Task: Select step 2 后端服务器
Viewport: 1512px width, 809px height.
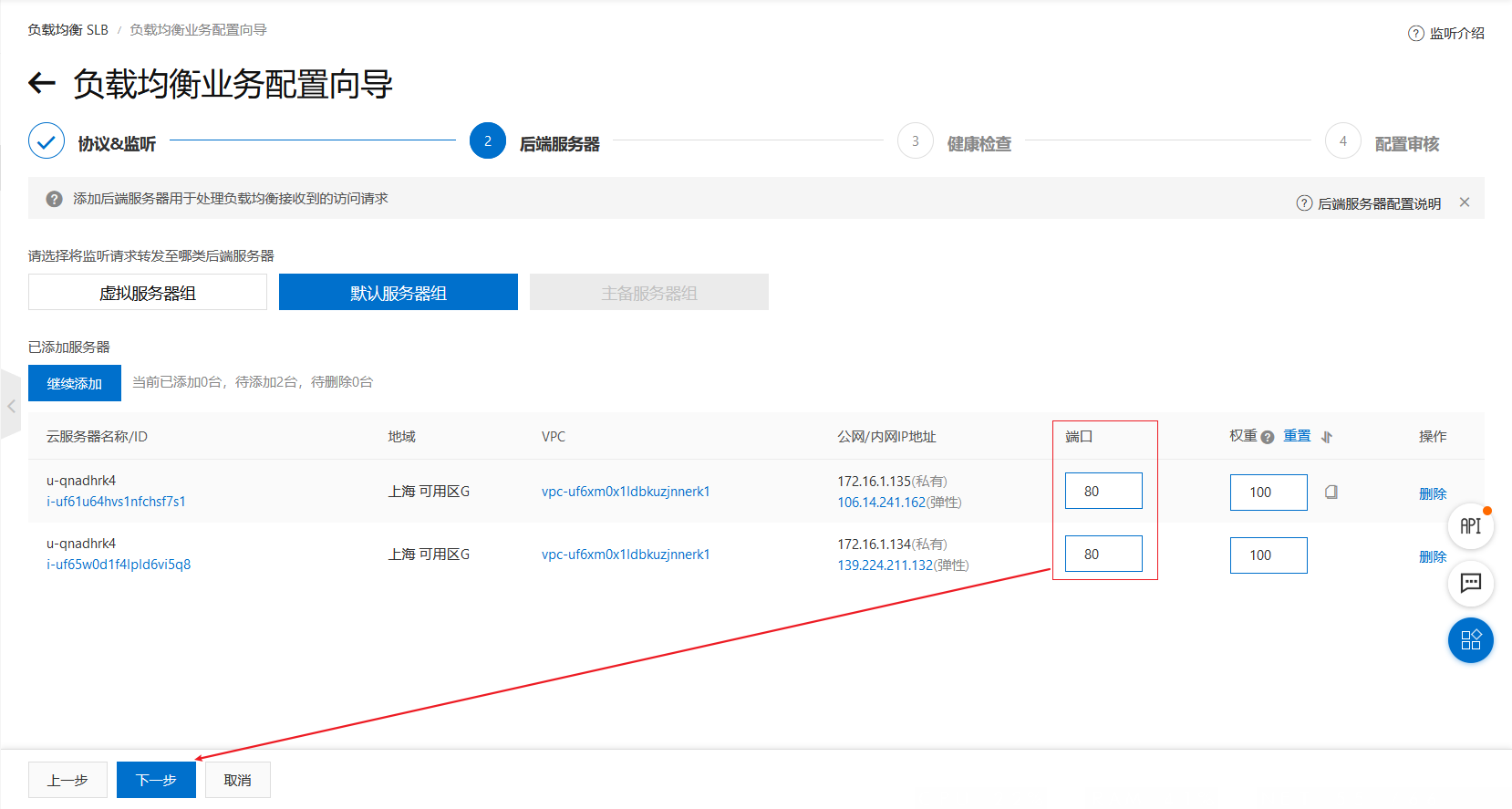Action: point(534,142)
